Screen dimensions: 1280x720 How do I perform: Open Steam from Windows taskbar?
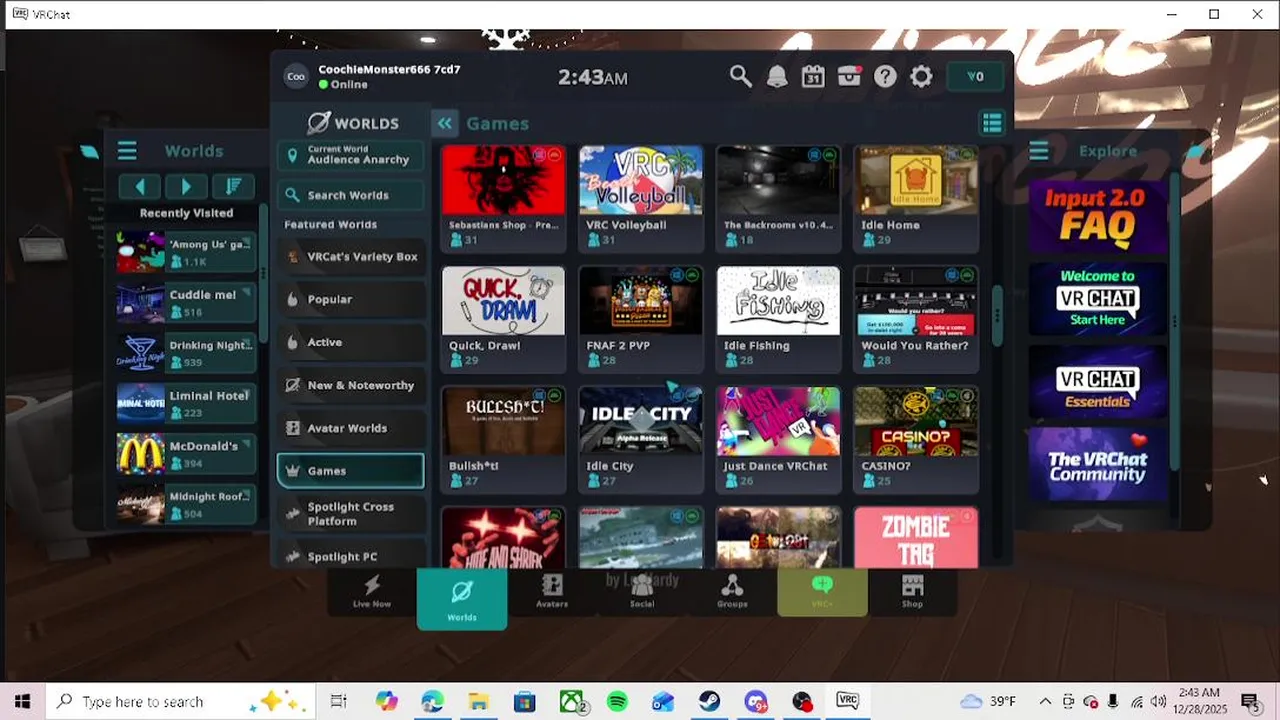[x=709, y=702]
